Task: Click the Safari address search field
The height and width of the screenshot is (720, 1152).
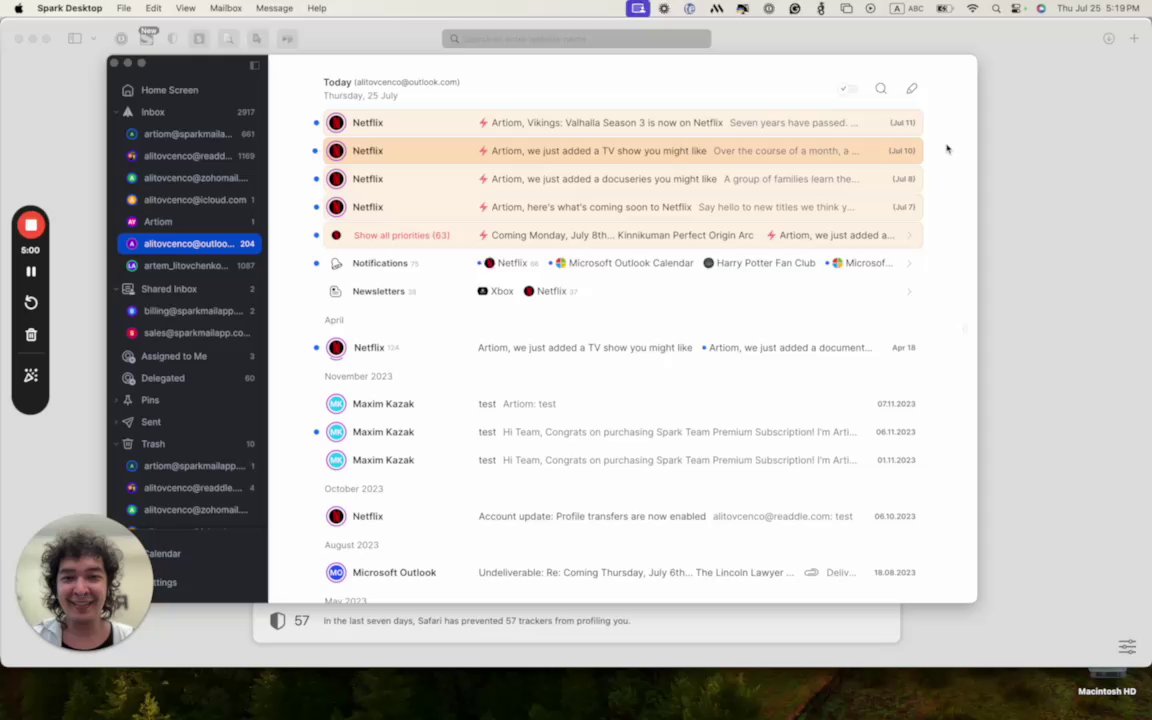Action: click(577, 39)
